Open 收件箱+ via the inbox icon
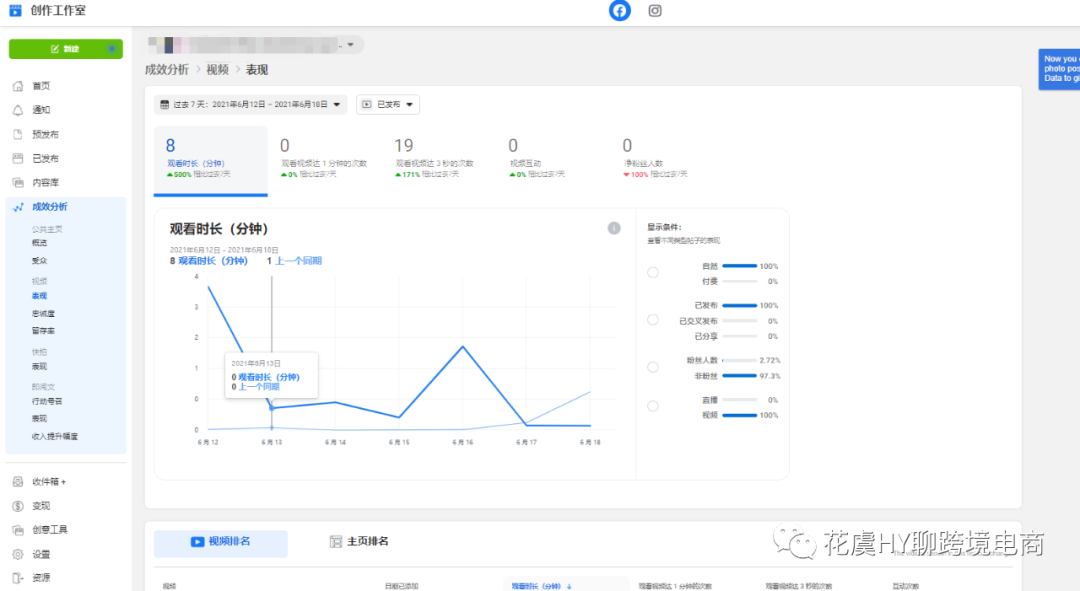The width and height of the screenshot is (1080, 591). 18,481
